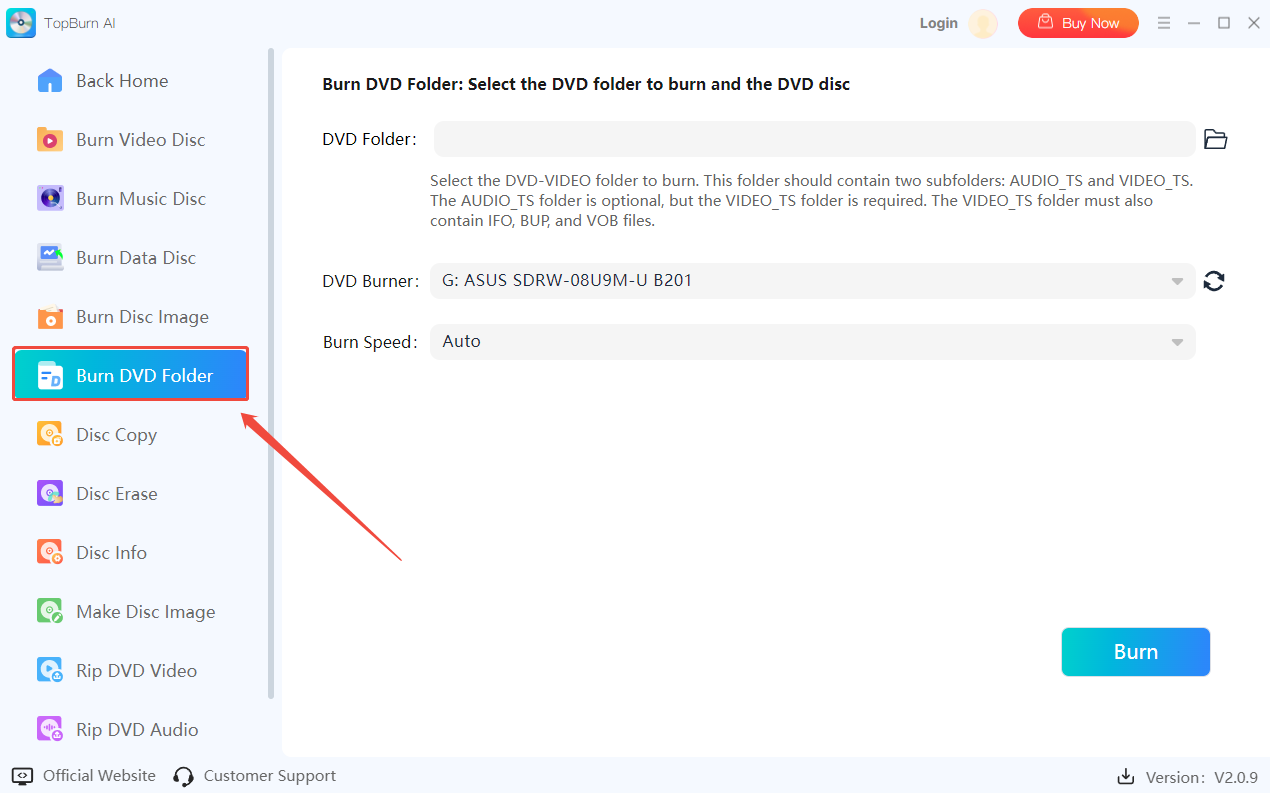The height and width of the screenshot is (793, 1270).
Task: Click the download icon next to Version
Action: [1125, 777]
